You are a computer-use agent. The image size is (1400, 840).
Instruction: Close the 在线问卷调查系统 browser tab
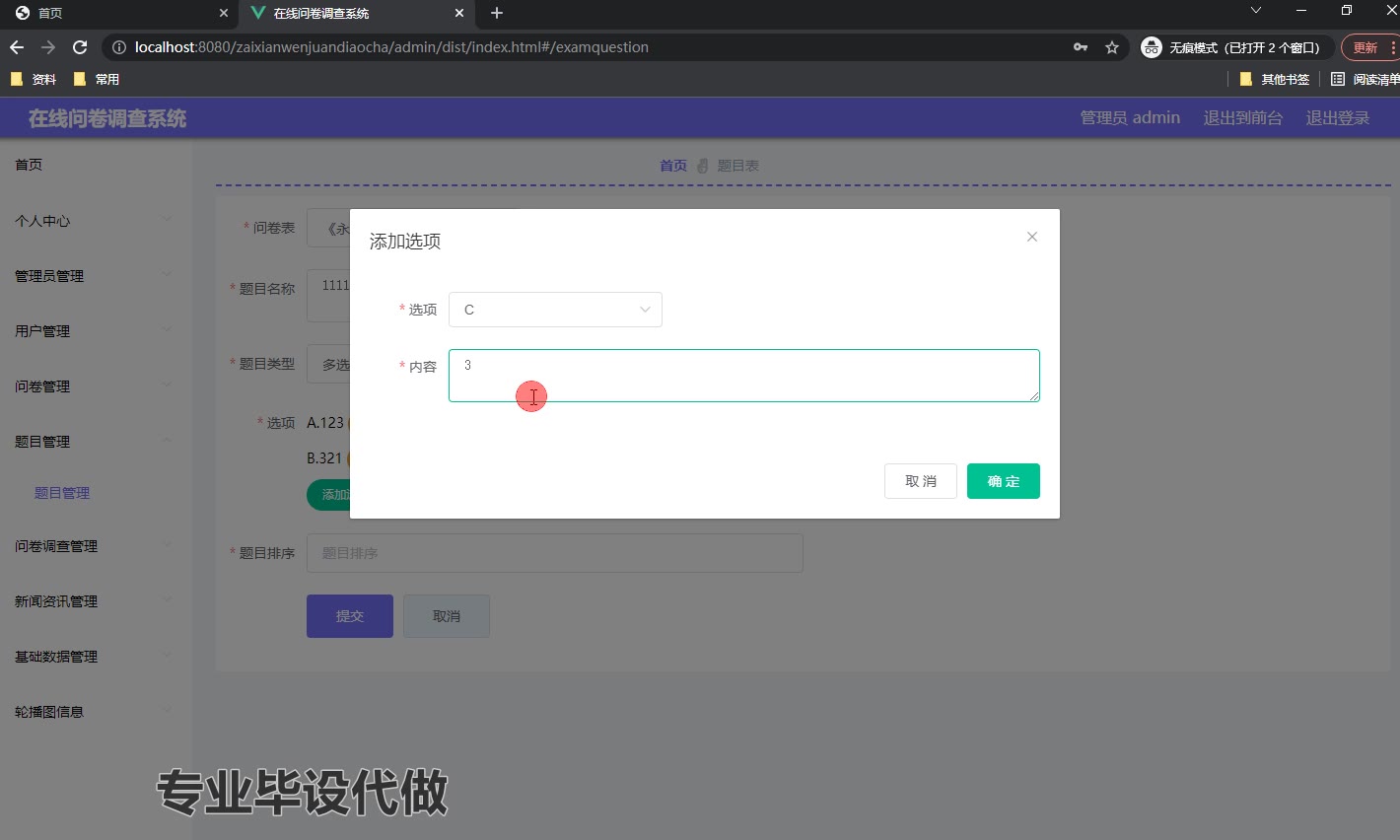(459, 13)
